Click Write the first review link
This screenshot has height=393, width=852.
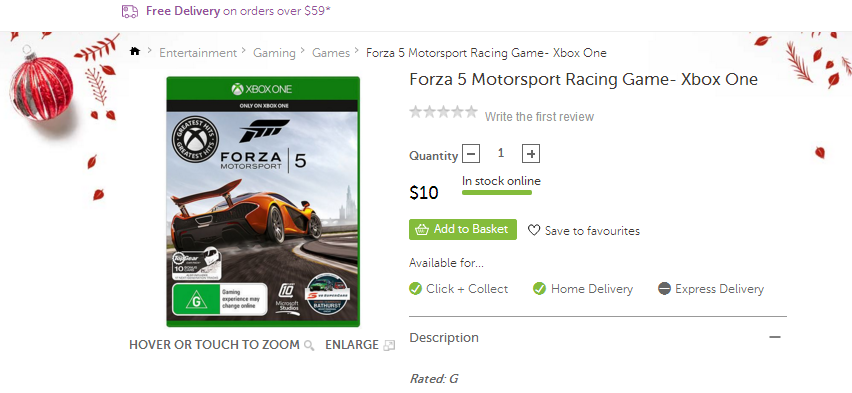[x=539, y=117]
